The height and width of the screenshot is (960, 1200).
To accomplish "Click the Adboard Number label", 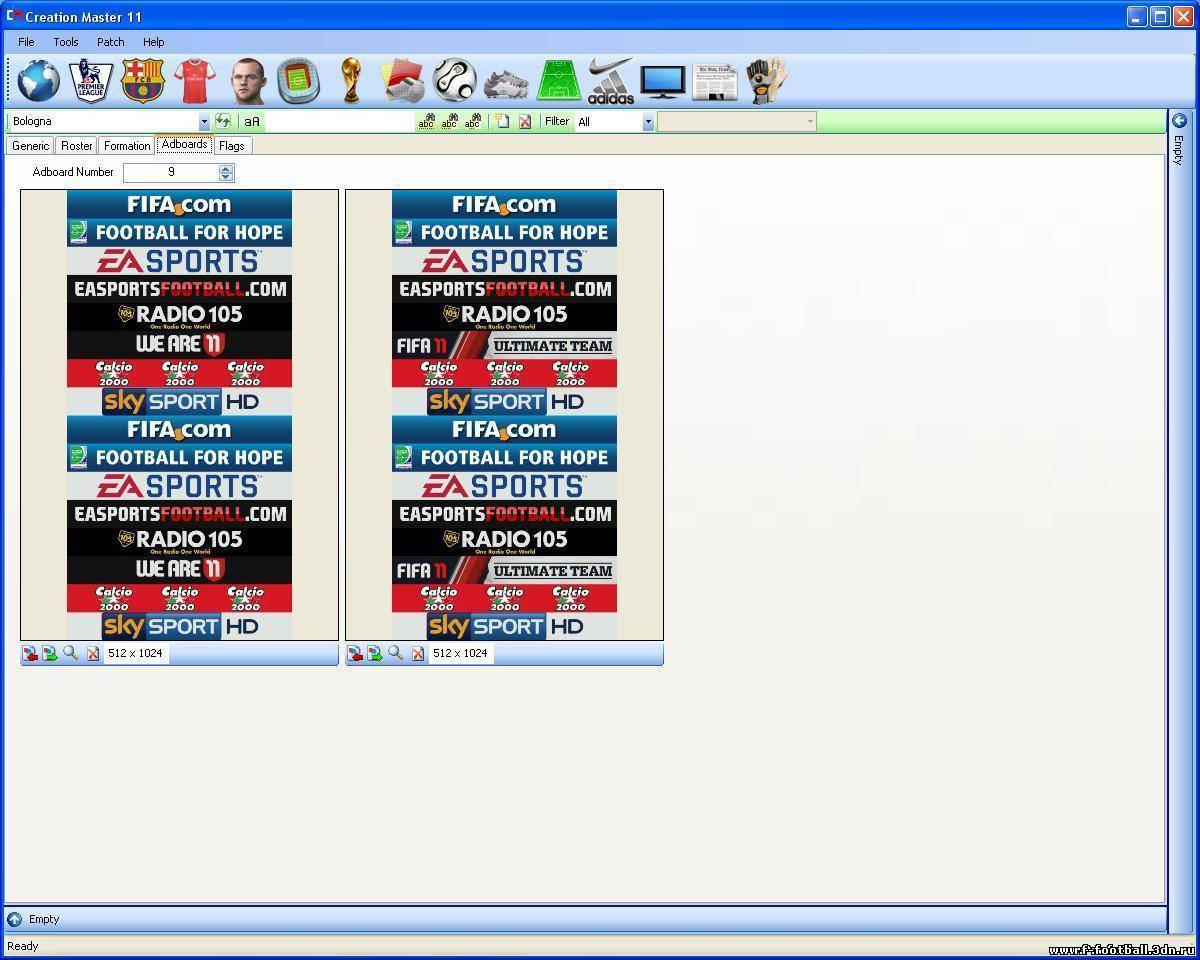I will tap(73, 172).
